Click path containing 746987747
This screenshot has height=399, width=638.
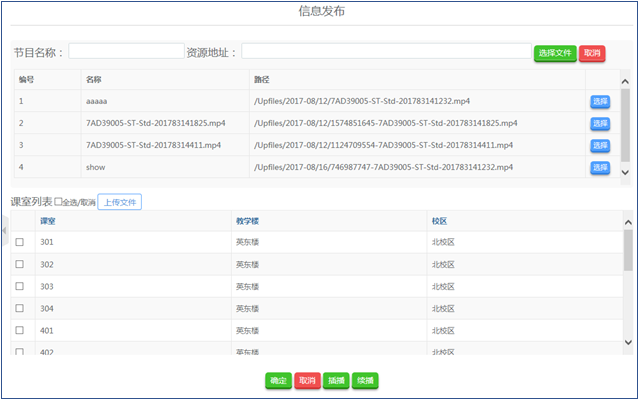383,167
